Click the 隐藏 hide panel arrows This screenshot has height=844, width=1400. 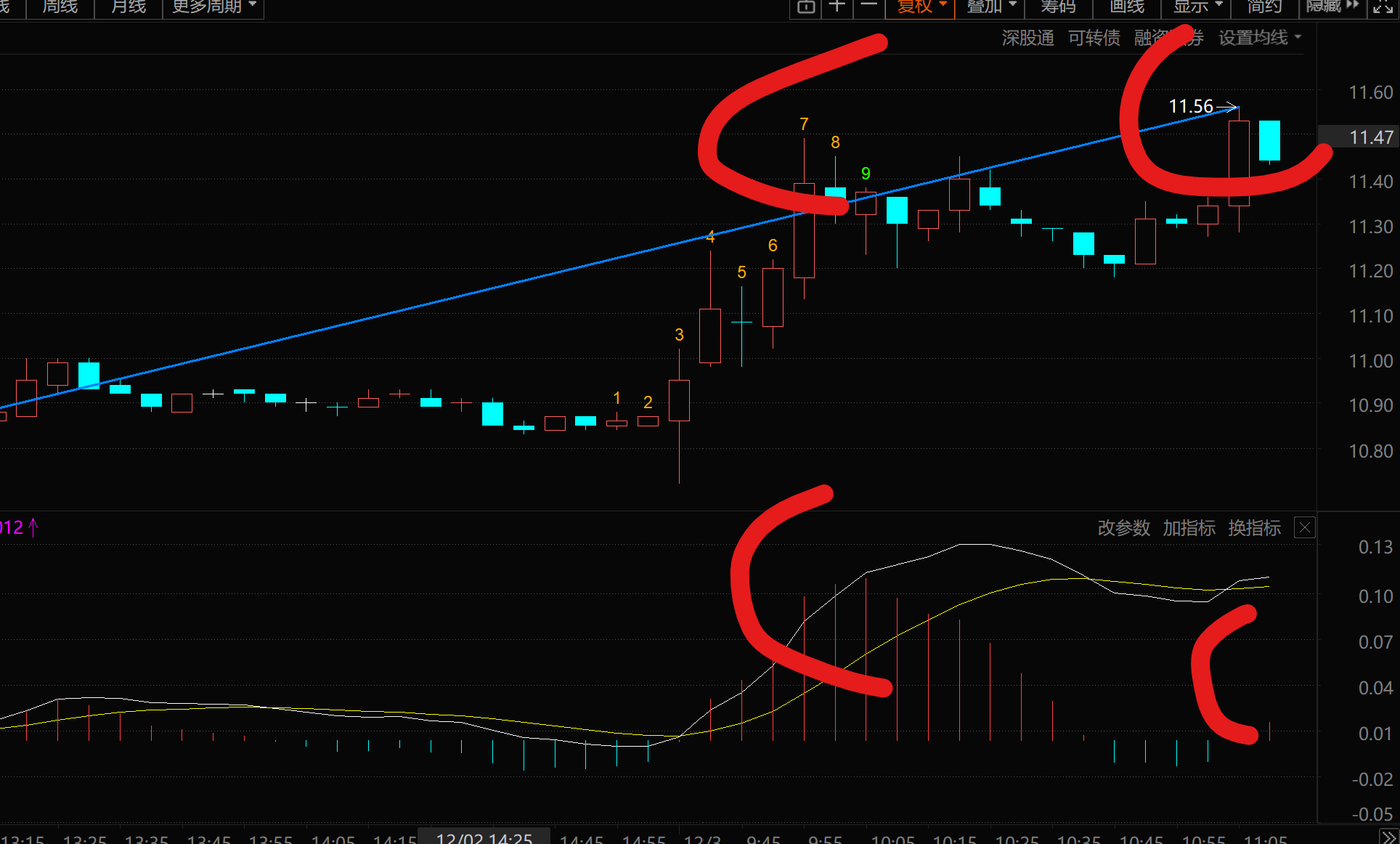pyautogui.click(x=1332, y=7)
